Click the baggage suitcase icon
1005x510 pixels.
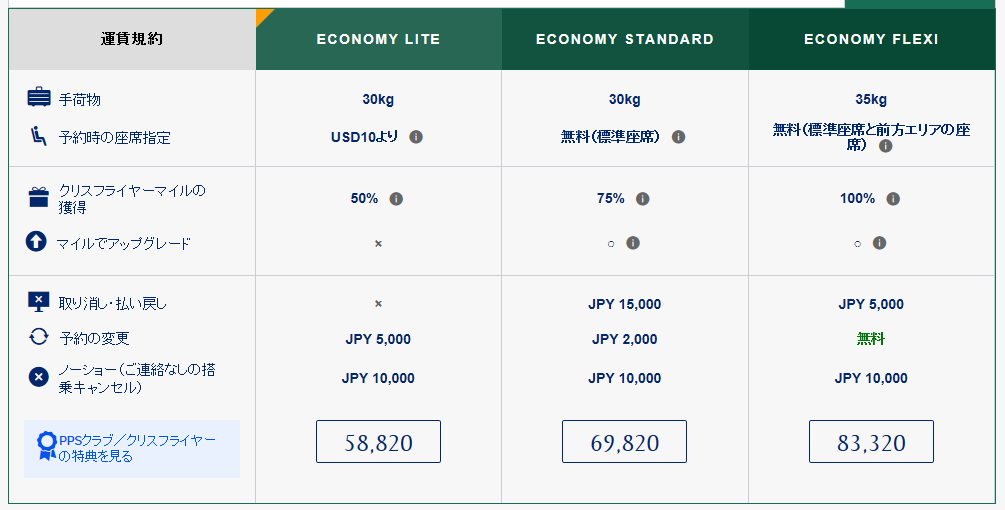pos(38,97)
